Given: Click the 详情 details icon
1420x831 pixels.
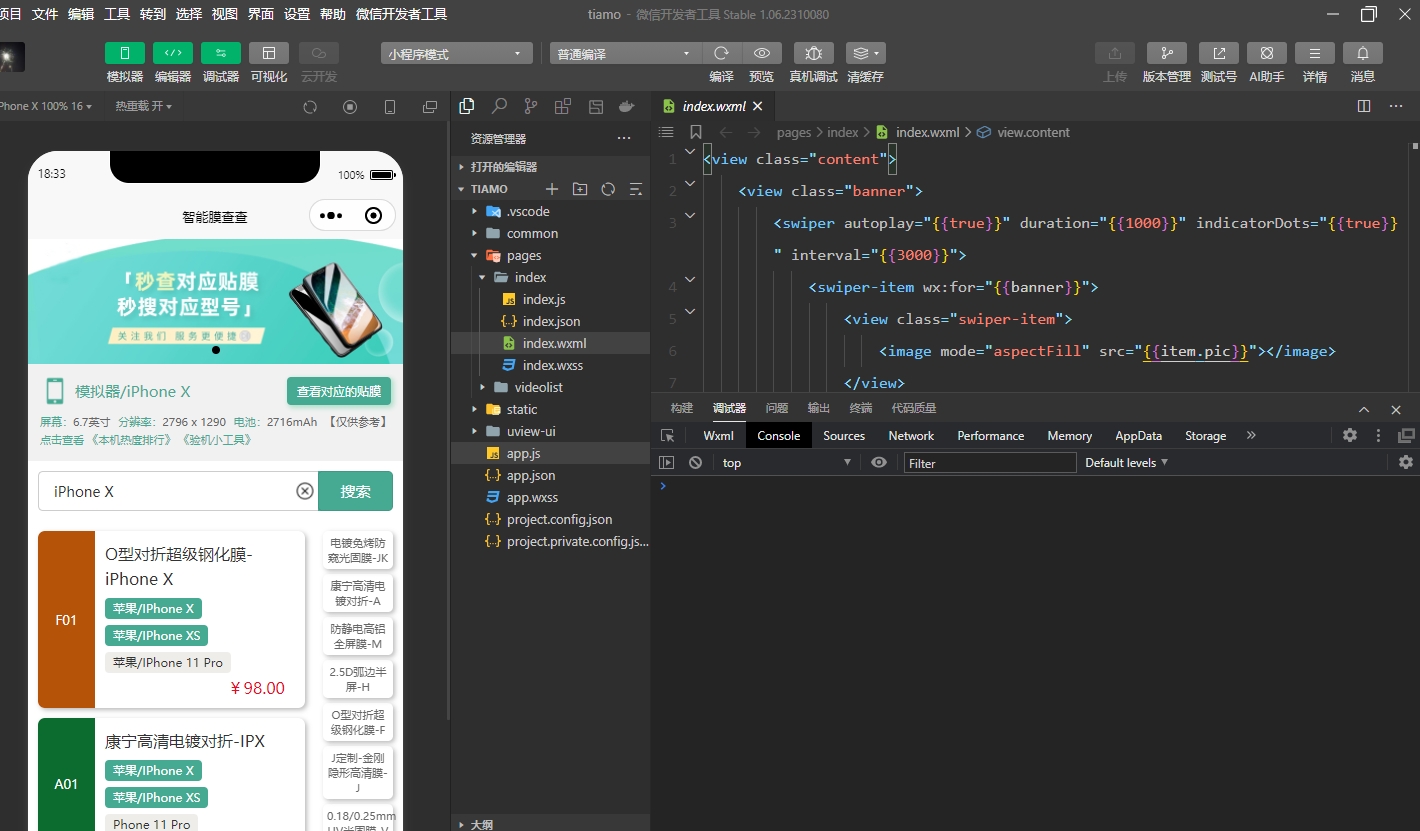Looking at the screenshot, I should 1314,53.
